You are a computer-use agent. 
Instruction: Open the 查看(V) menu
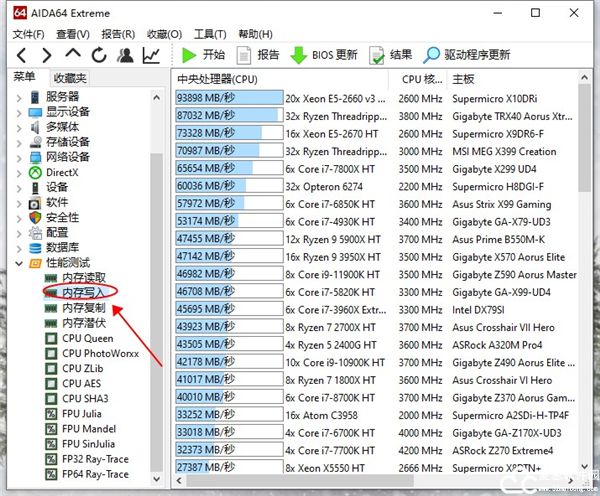(x=73, y=34)
